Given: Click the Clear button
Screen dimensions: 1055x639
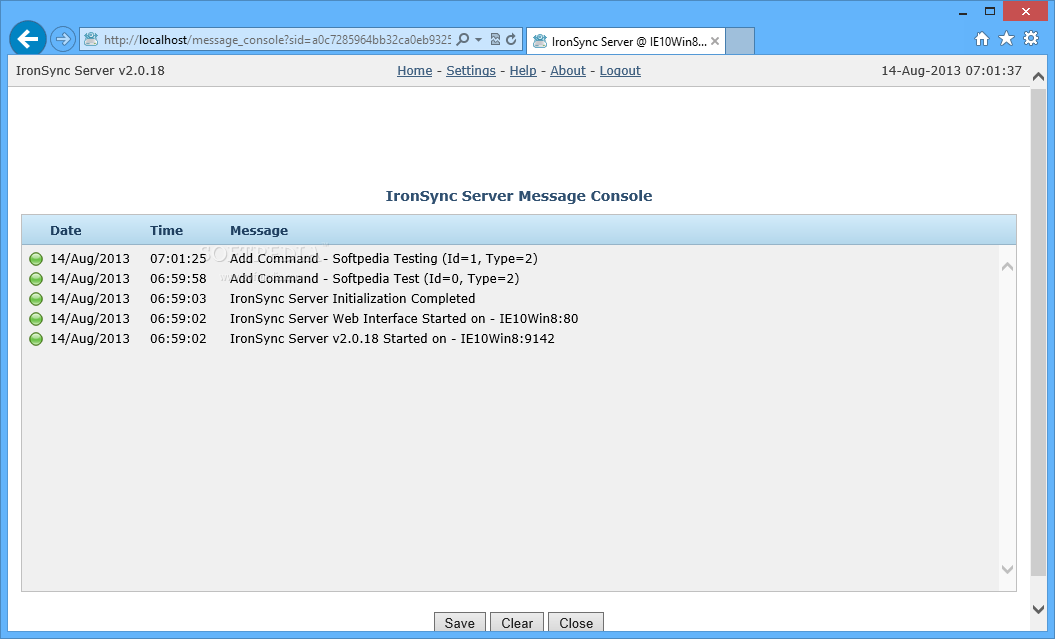Looking at the screenshot, I should (517, 623).
